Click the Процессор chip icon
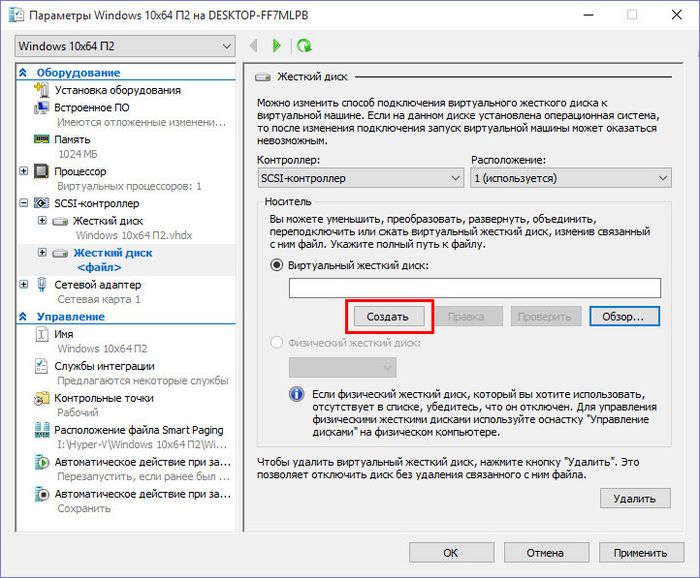 [x=42, y=171]
